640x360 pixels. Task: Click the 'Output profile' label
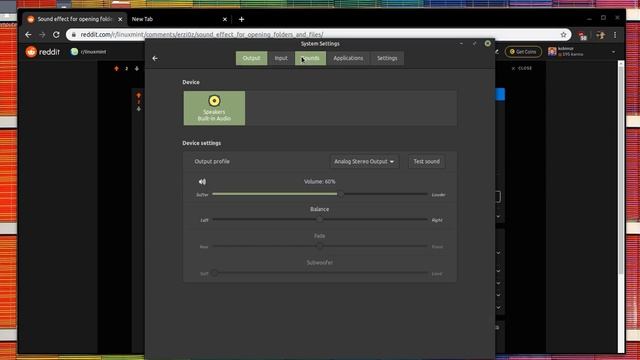coord(212,162)
